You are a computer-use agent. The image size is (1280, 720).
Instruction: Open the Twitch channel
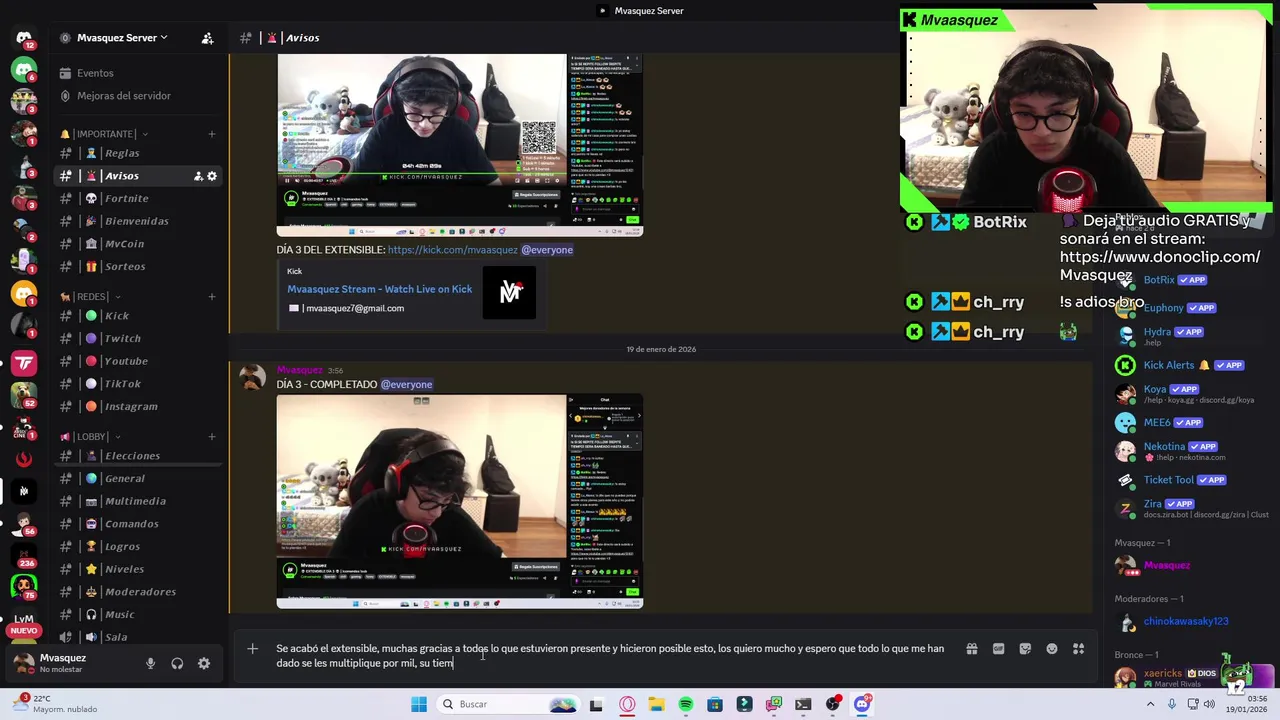coord(136,339)
